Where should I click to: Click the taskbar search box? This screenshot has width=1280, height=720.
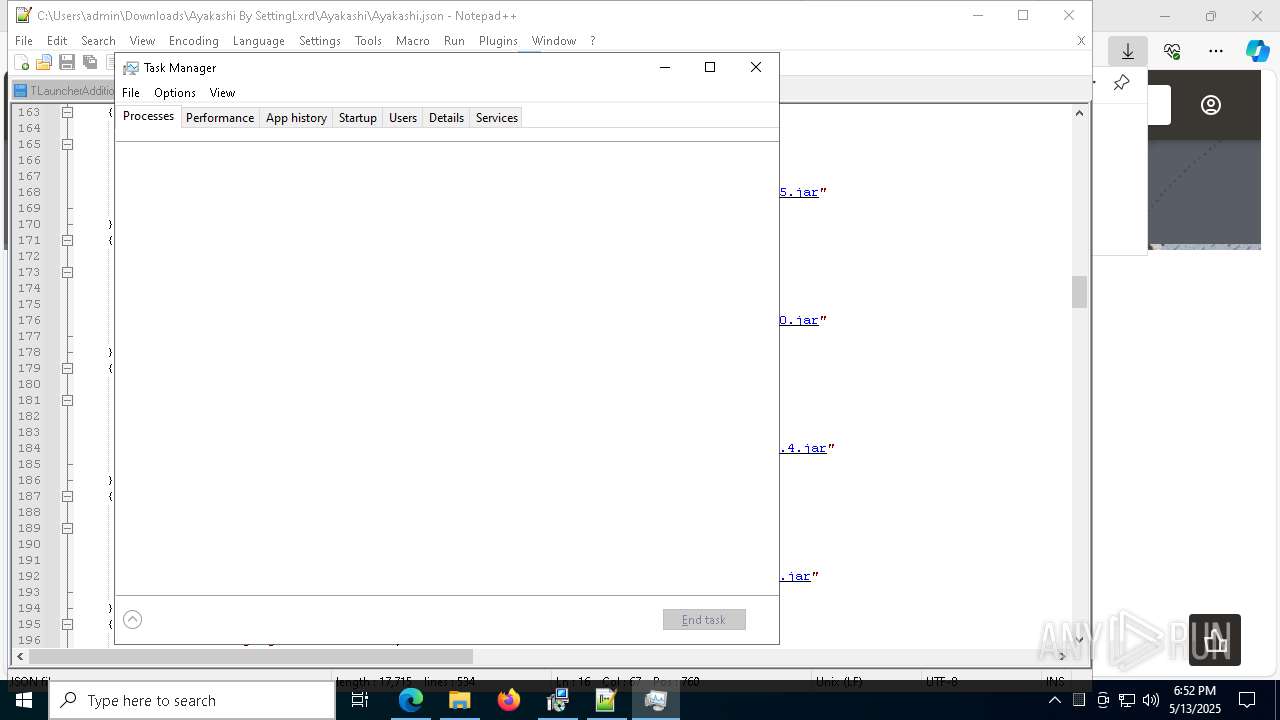(x=192, y=700)
